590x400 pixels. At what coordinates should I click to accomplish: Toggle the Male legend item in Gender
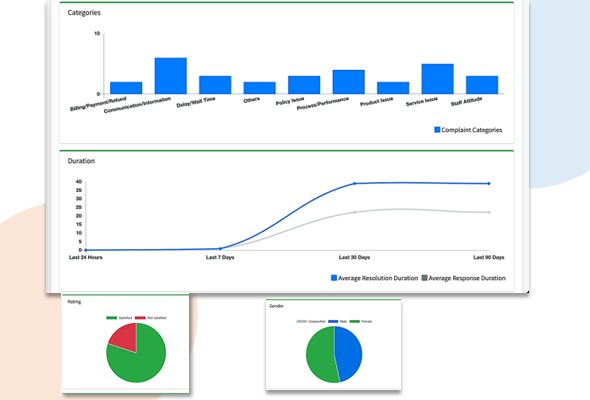click(x=338, y=321)
